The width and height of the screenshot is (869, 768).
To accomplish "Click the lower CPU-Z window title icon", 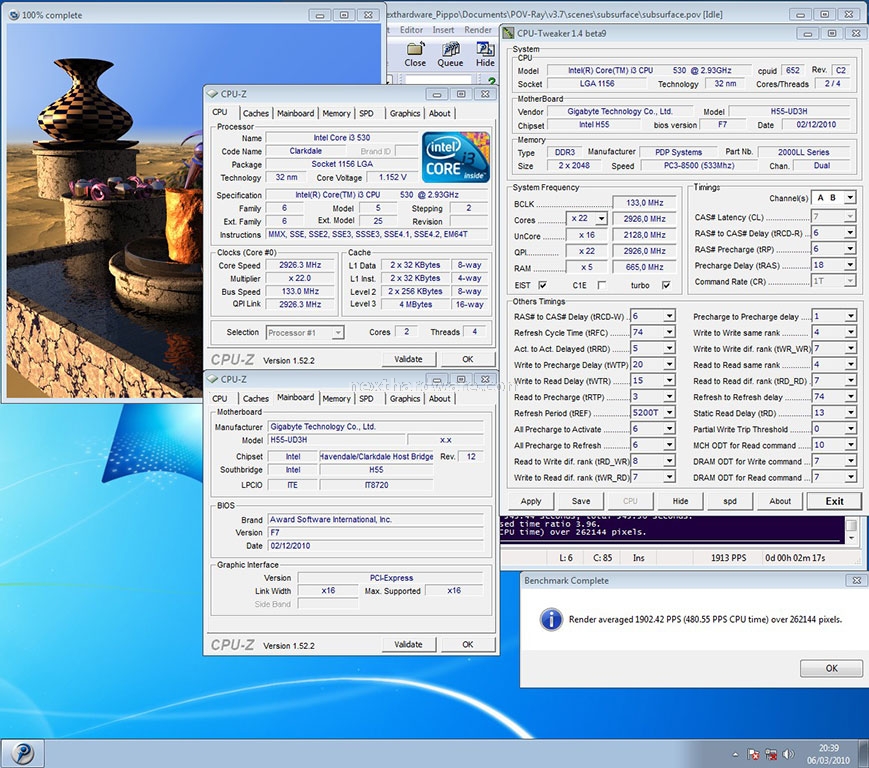I will (x=212, y=379).
